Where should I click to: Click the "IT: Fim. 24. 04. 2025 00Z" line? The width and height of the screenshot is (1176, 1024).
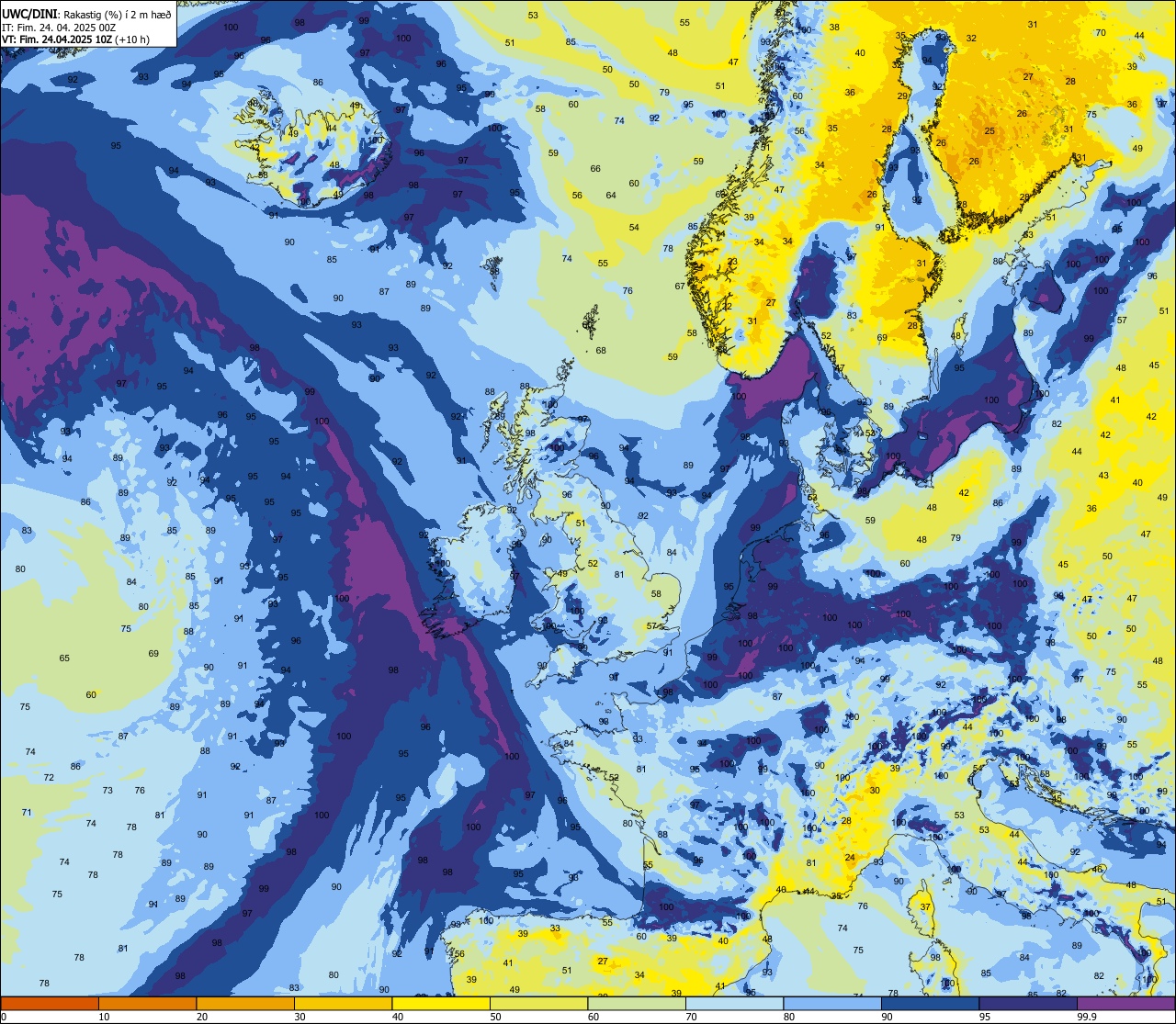click(x=59, y=28)
